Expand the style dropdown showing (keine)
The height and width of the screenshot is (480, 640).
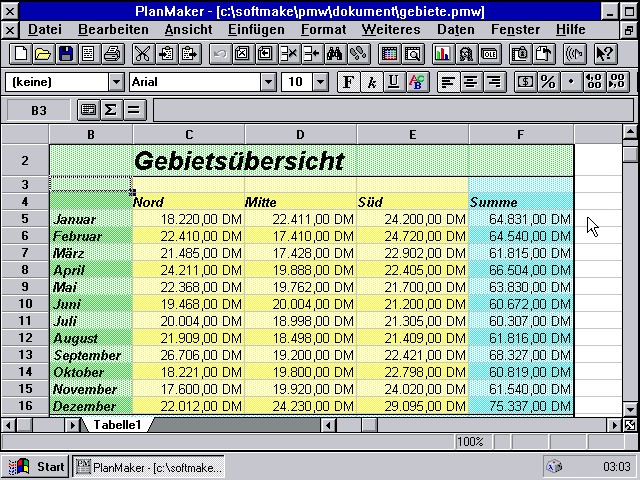[116, 82]
